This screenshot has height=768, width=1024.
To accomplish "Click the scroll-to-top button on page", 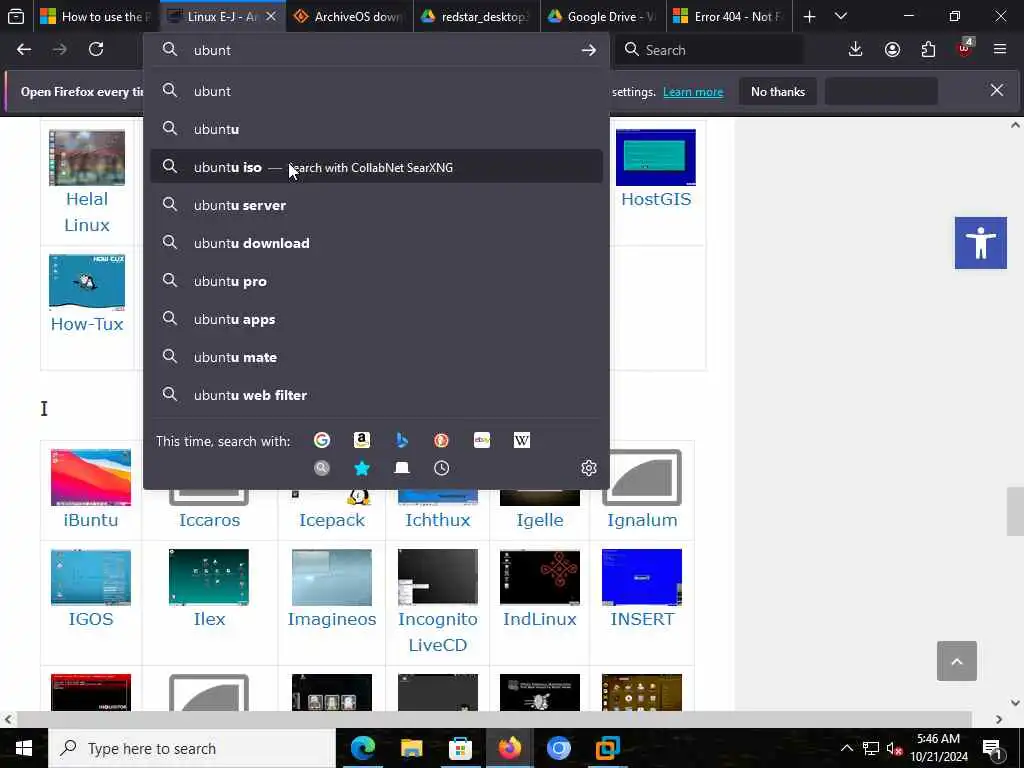I will pyautogui.click(x=957, y=661).
